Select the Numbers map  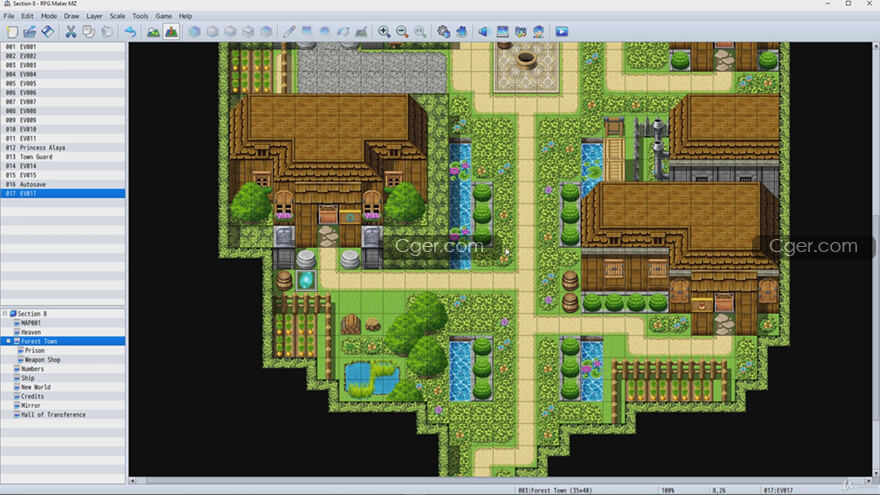tap(33, 369)
